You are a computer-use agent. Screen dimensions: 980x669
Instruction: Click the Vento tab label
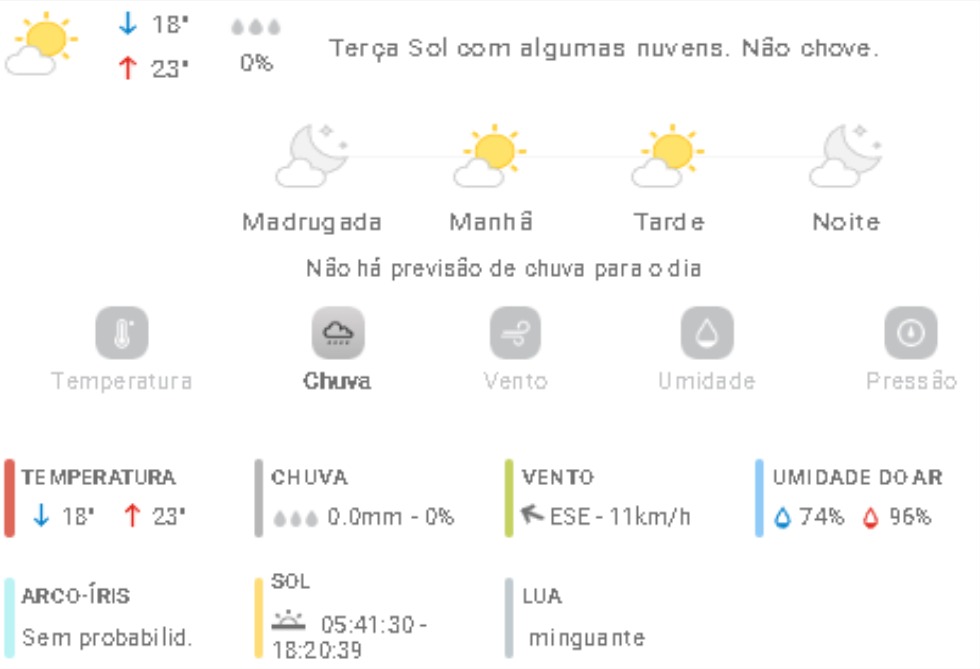pos(515,381)
